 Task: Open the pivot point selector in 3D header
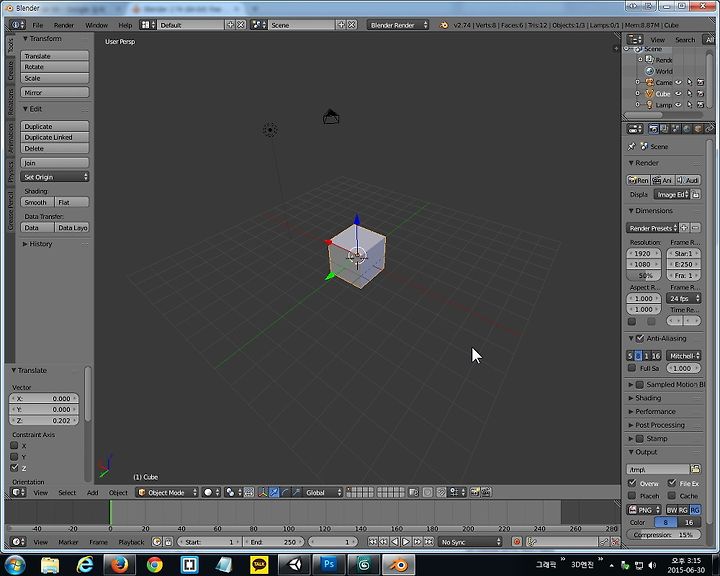point(233,492)
